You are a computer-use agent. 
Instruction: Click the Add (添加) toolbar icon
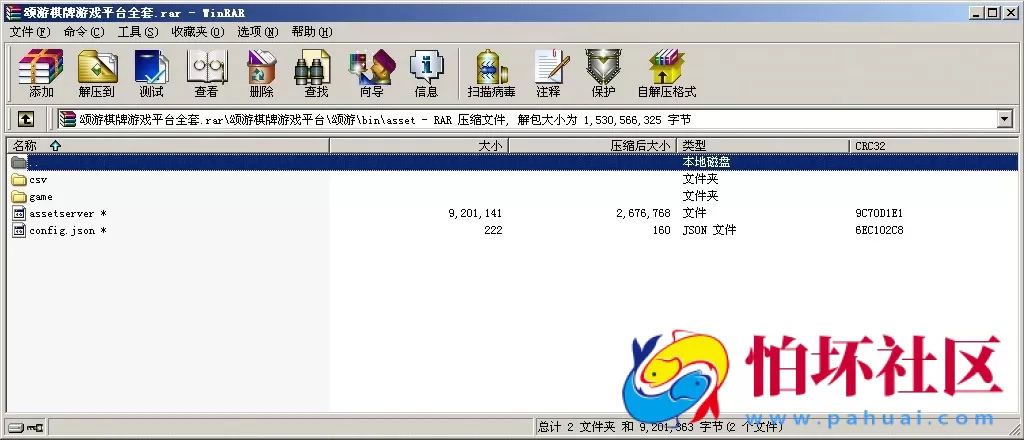pyautogui.click(x=40, y=67)
